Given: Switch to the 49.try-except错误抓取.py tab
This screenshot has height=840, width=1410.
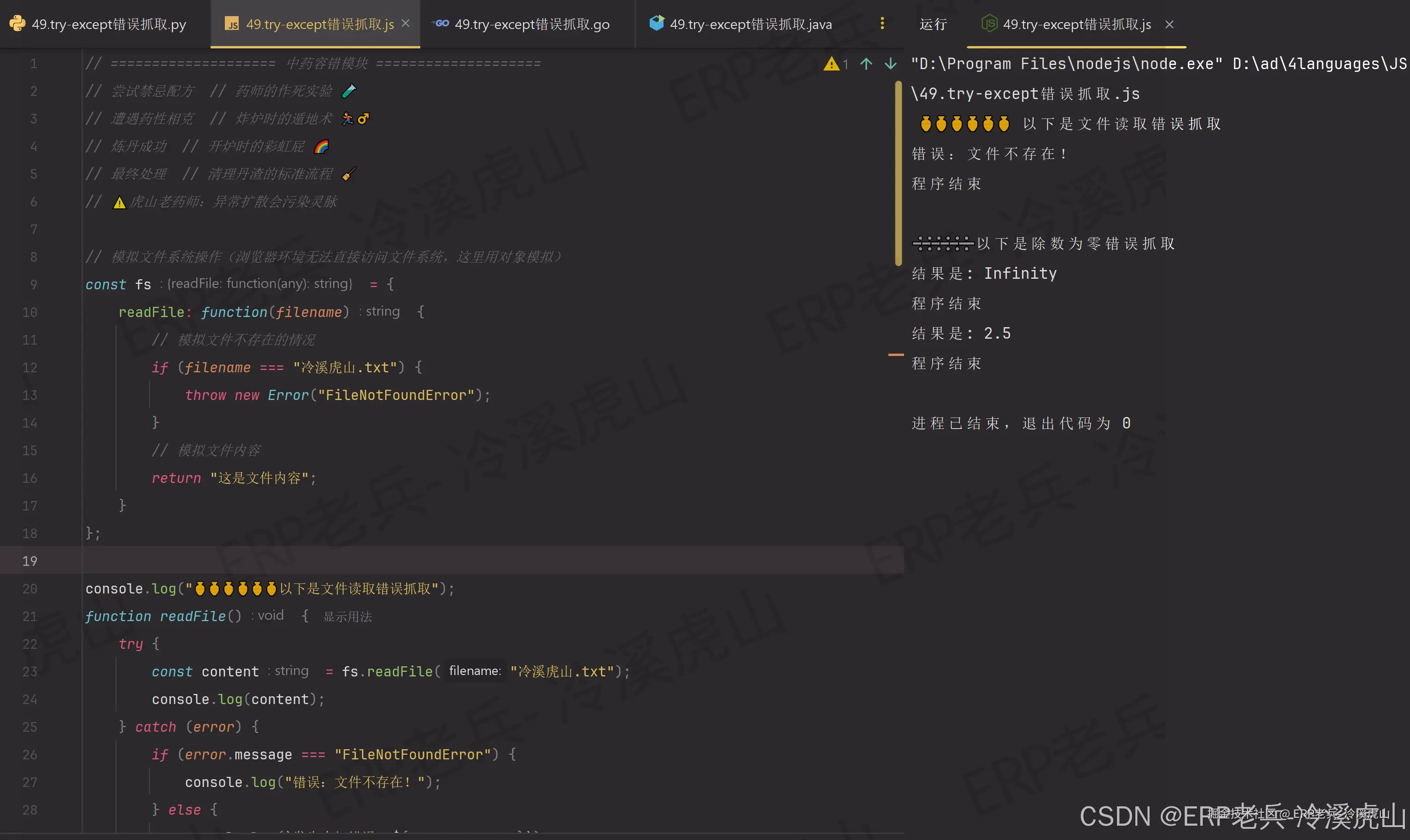Looking at the screenshot, I should click(109, 24).
